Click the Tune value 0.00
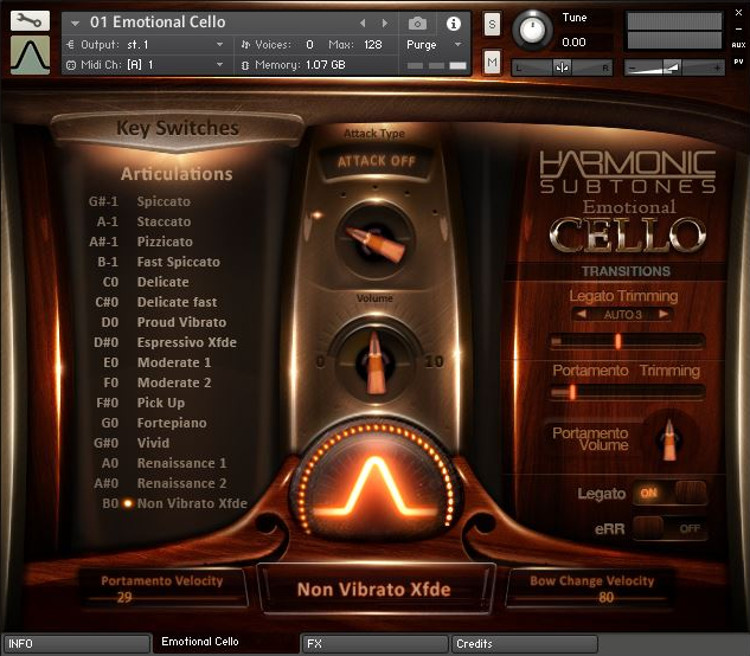 click(x=574, y=42)
